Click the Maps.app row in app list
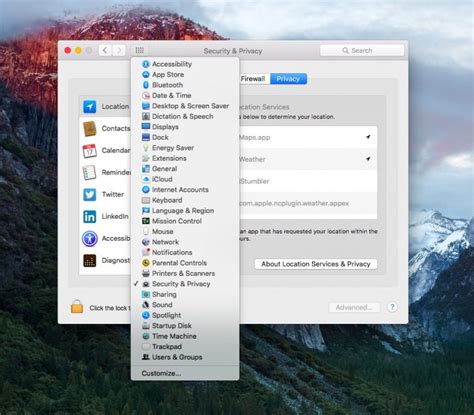Screen dimensions: 474x415 tap(308, 137)
